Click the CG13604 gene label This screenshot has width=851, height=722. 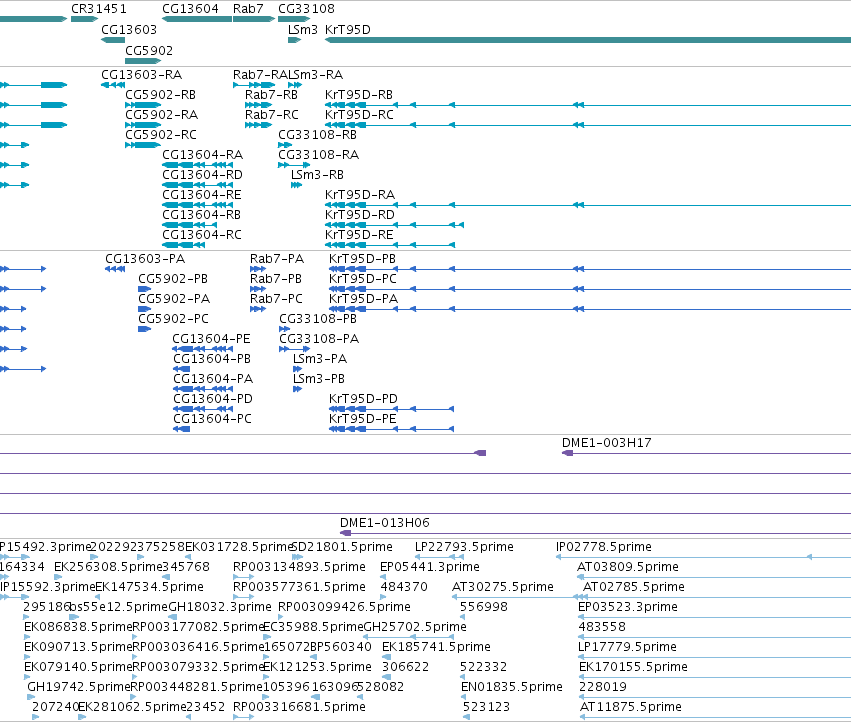[x=190, y=9]
